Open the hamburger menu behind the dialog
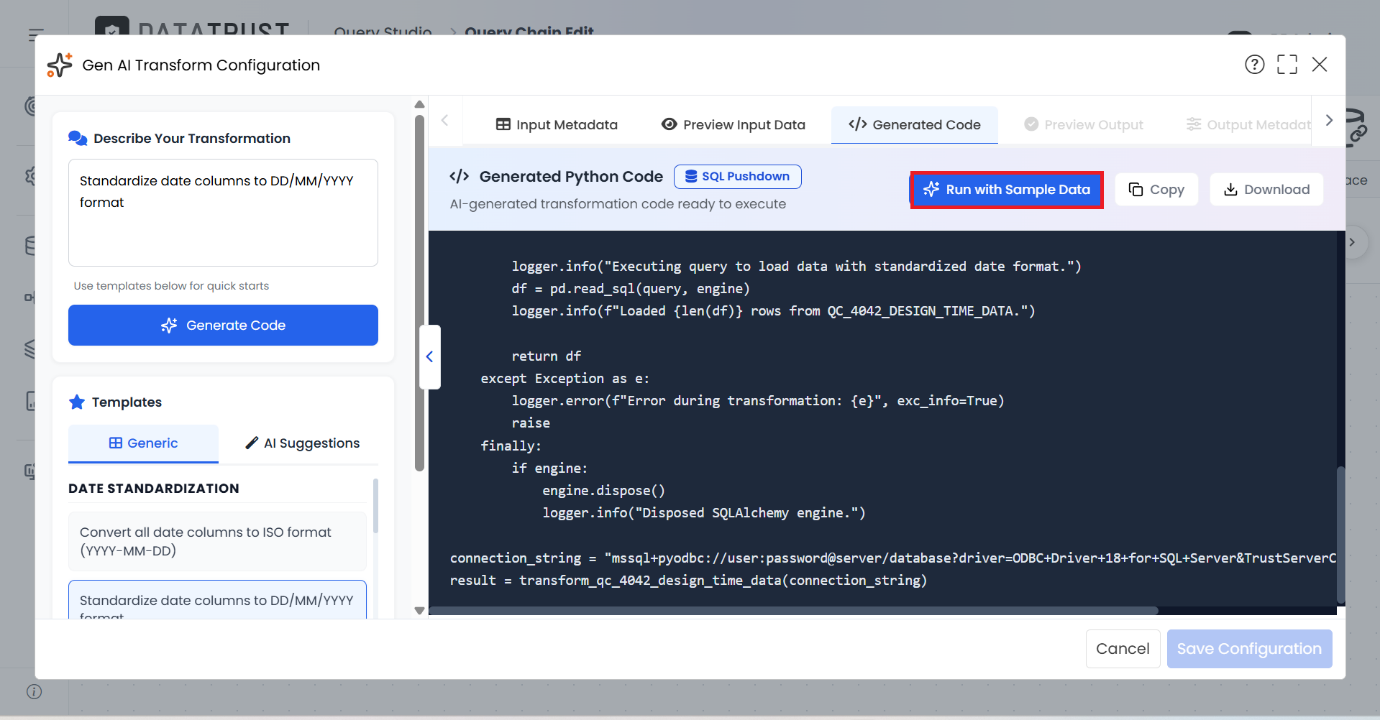The image size is (1380, 720). [x=36, y=34]
